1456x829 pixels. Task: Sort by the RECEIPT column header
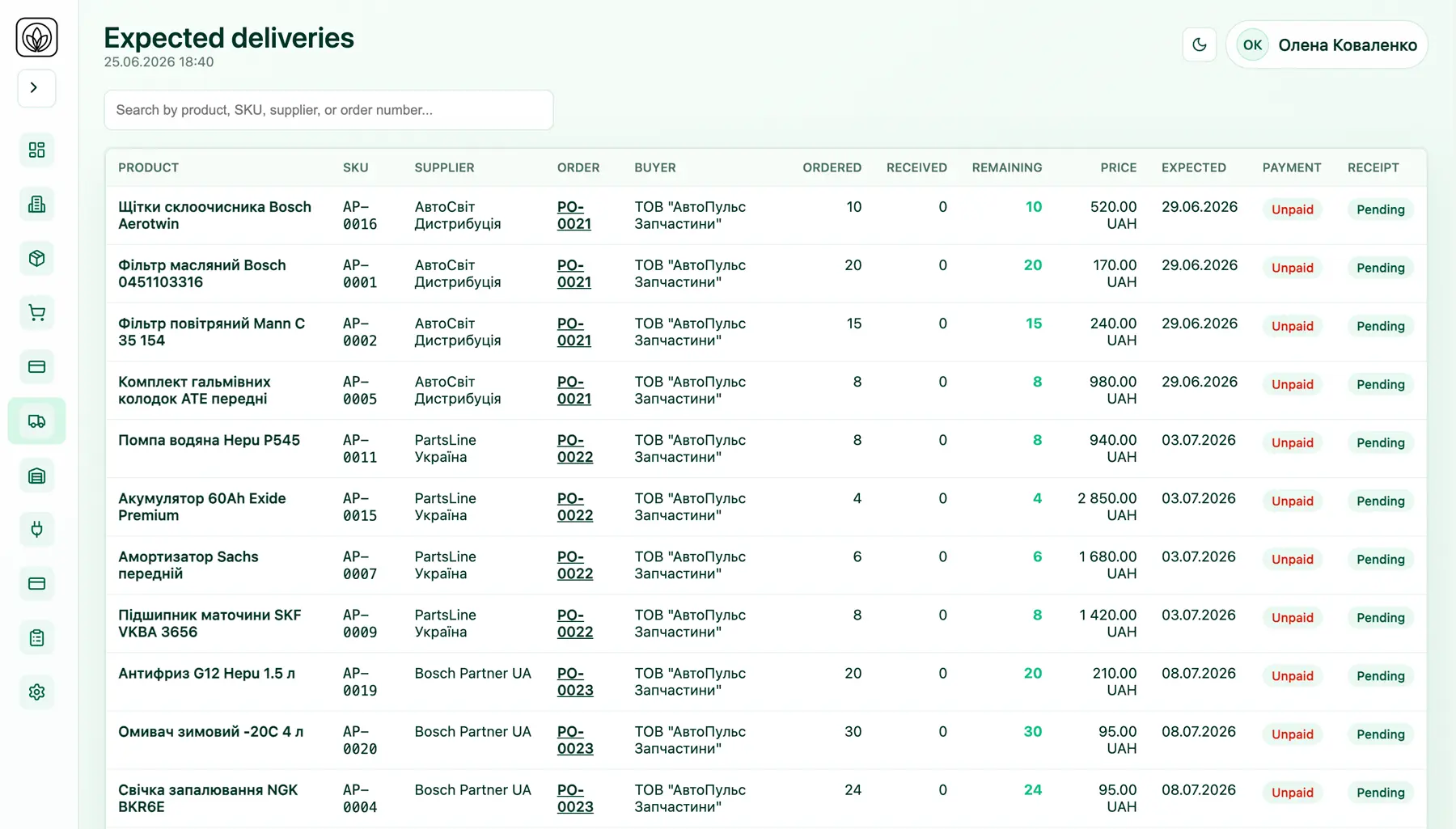click(1373, 167)
